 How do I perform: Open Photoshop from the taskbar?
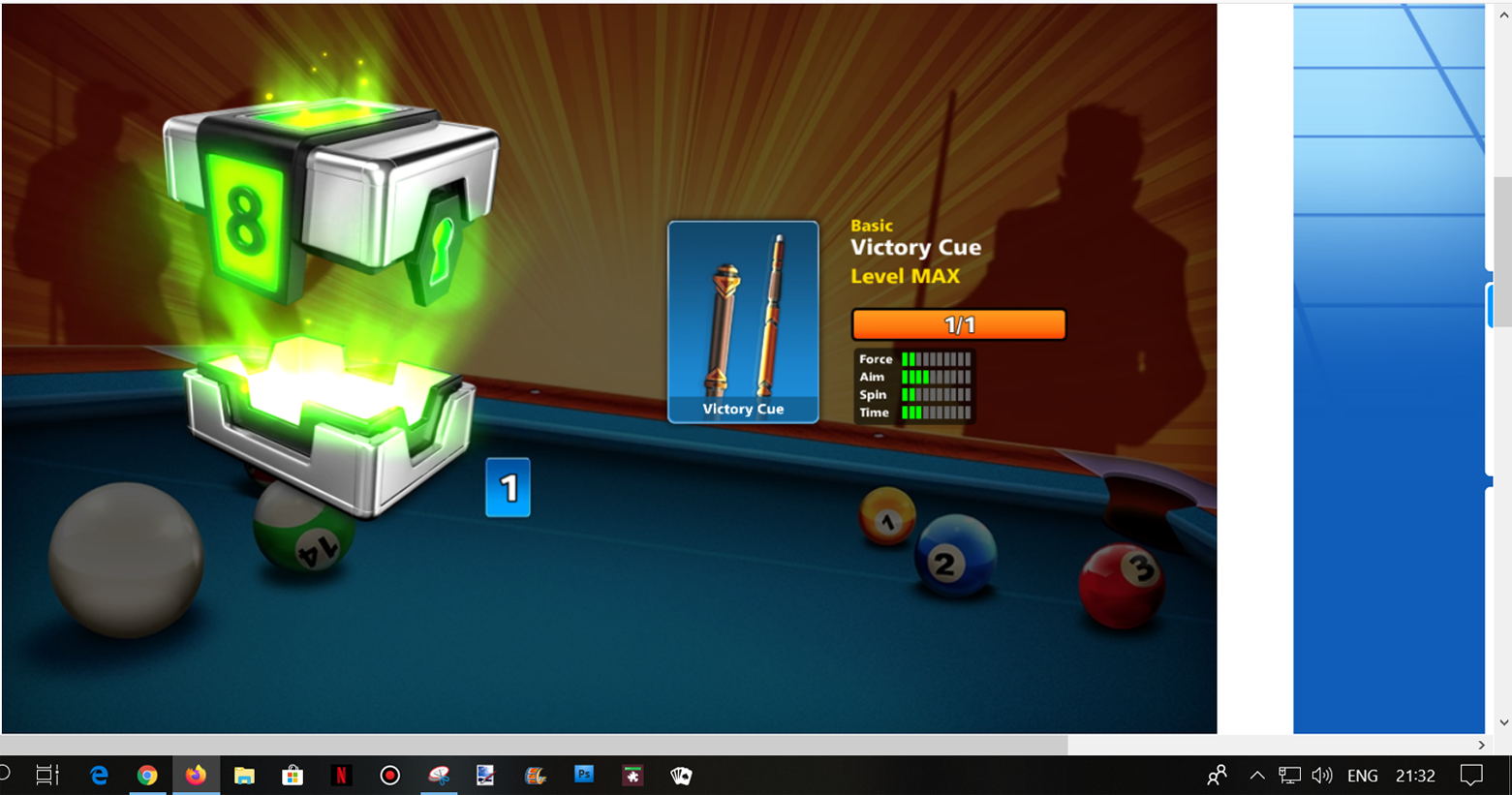tap(584, 775)
